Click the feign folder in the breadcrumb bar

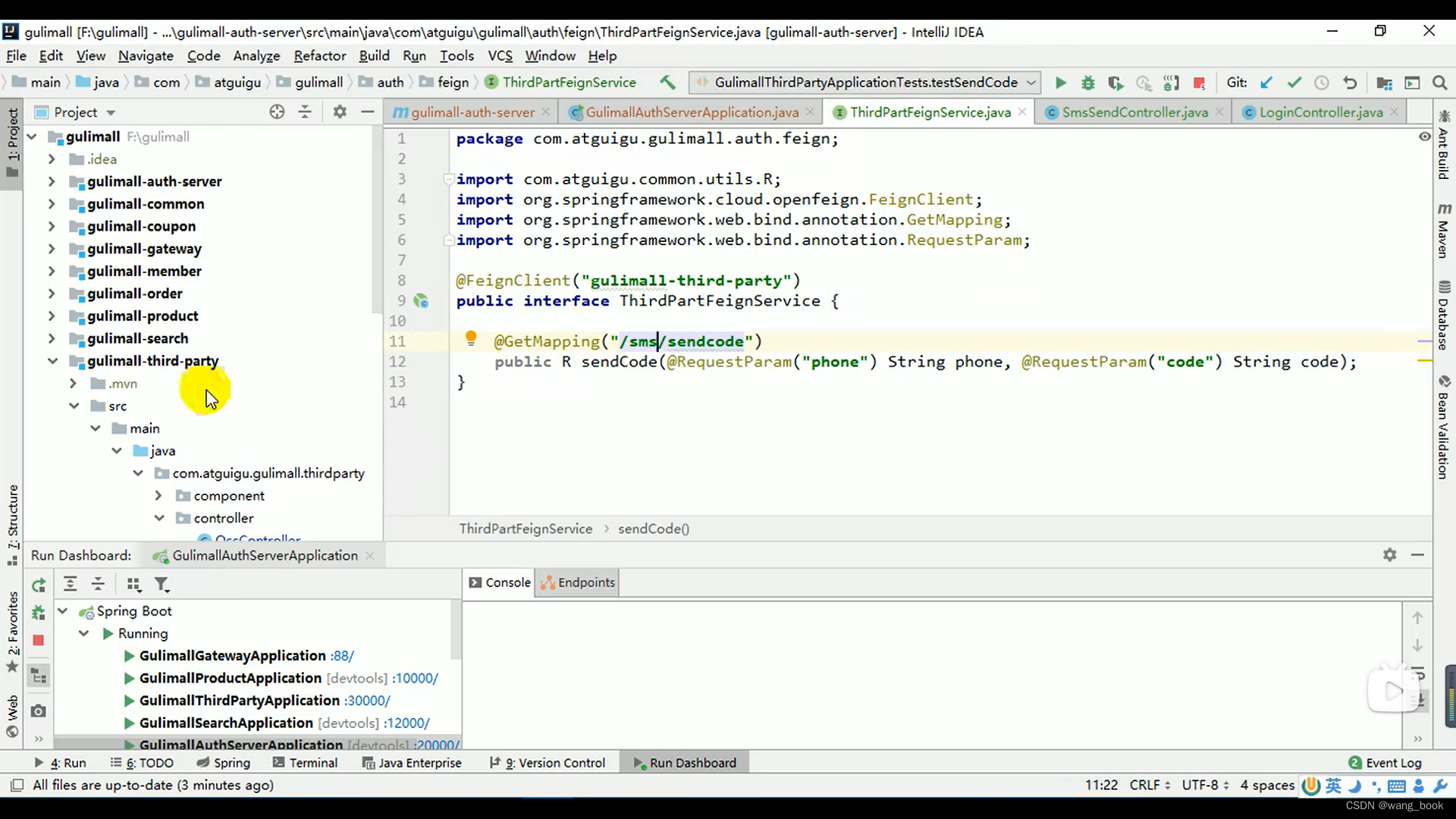444,82
